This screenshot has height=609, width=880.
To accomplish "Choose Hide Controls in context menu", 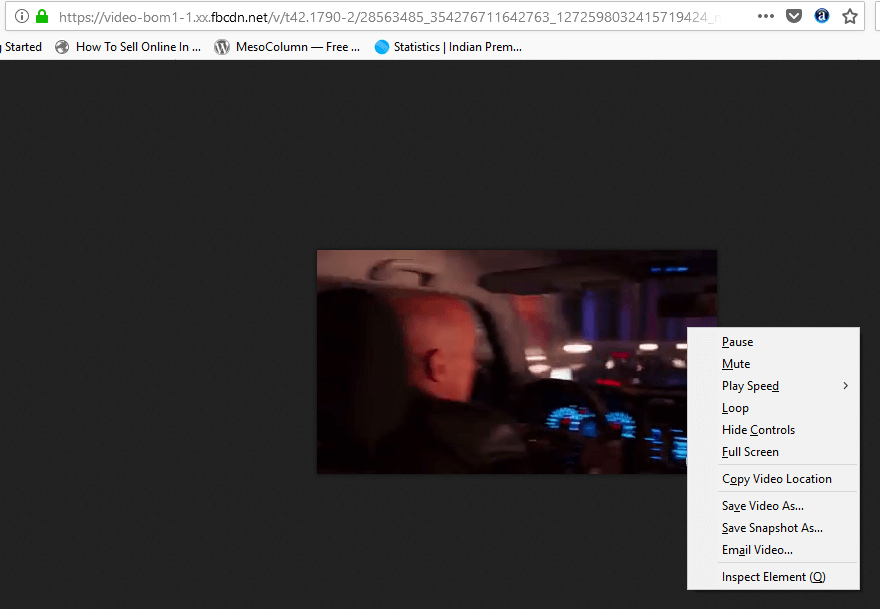I will point(758,430).
